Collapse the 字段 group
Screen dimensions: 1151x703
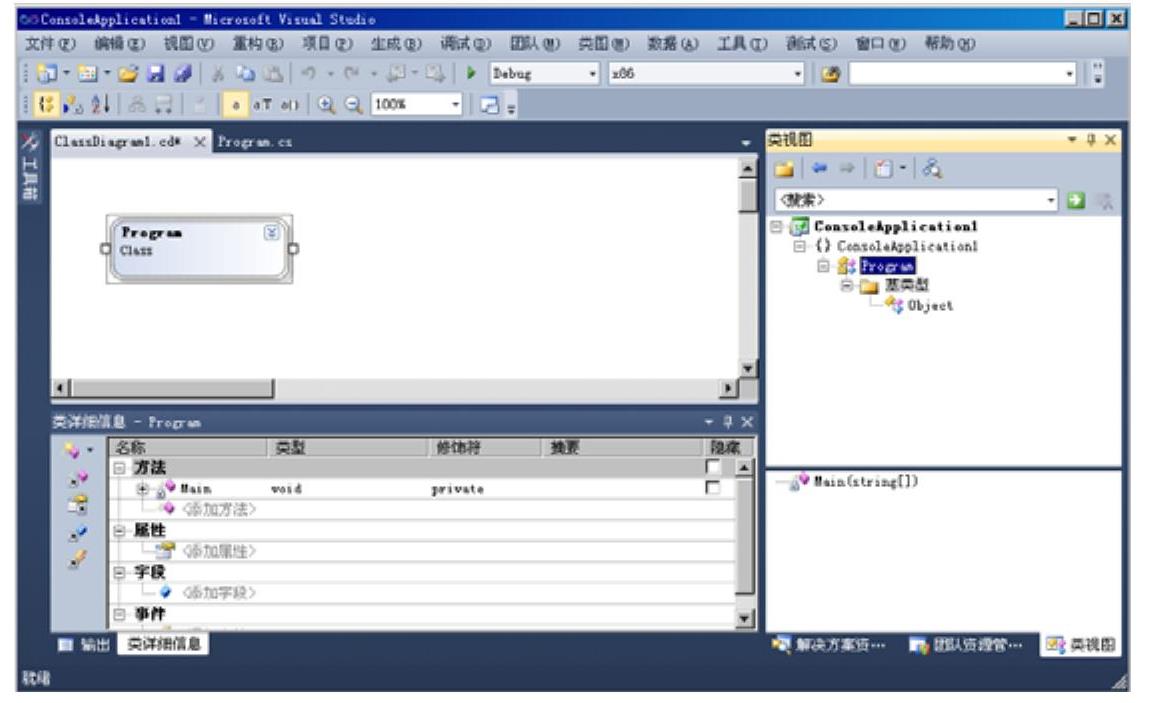tap(119, 572)
